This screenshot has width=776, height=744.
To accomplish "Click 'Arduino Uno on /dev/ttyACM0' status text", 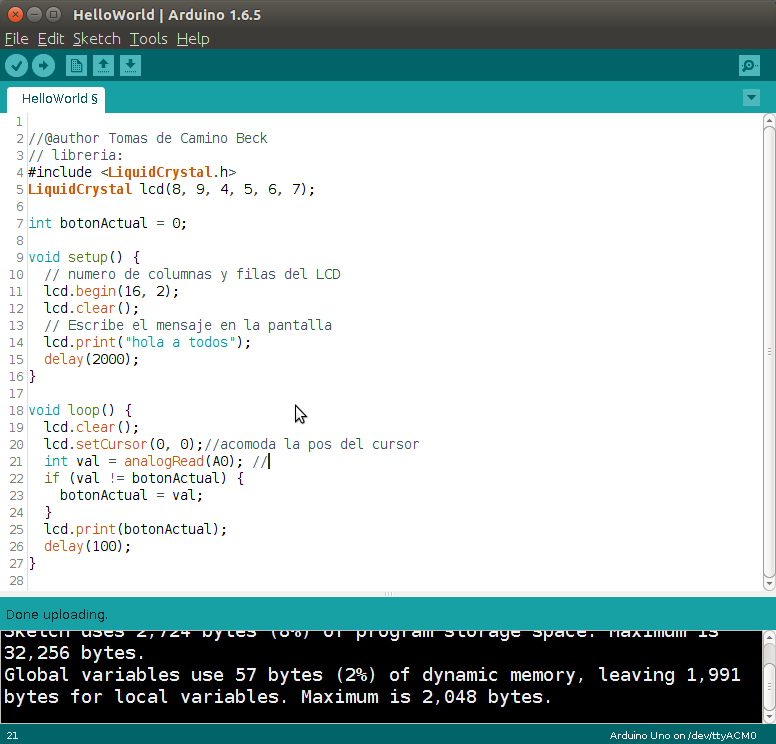I will click(x=683, y=736).
